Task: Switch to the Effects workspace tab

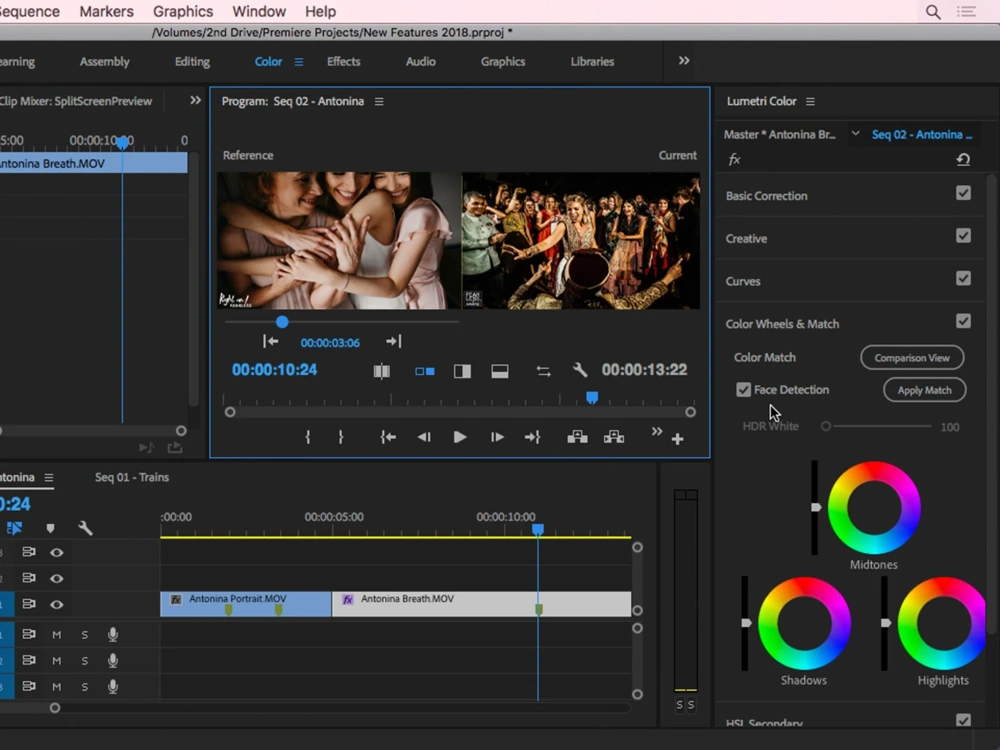Action: (343, 61)
